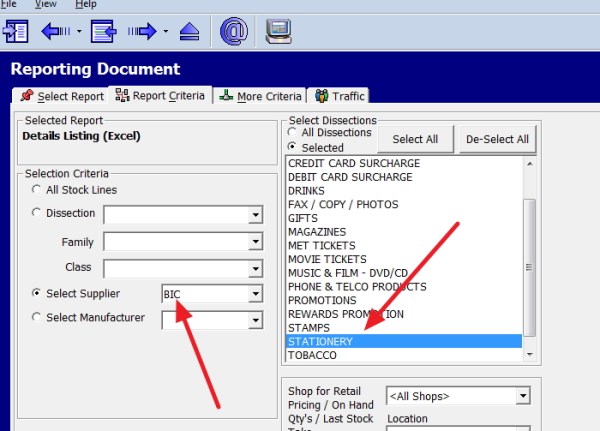Switch to the Traffic tab
The width and height of the screenshot is (600, 431).
[x=339, y=96]
